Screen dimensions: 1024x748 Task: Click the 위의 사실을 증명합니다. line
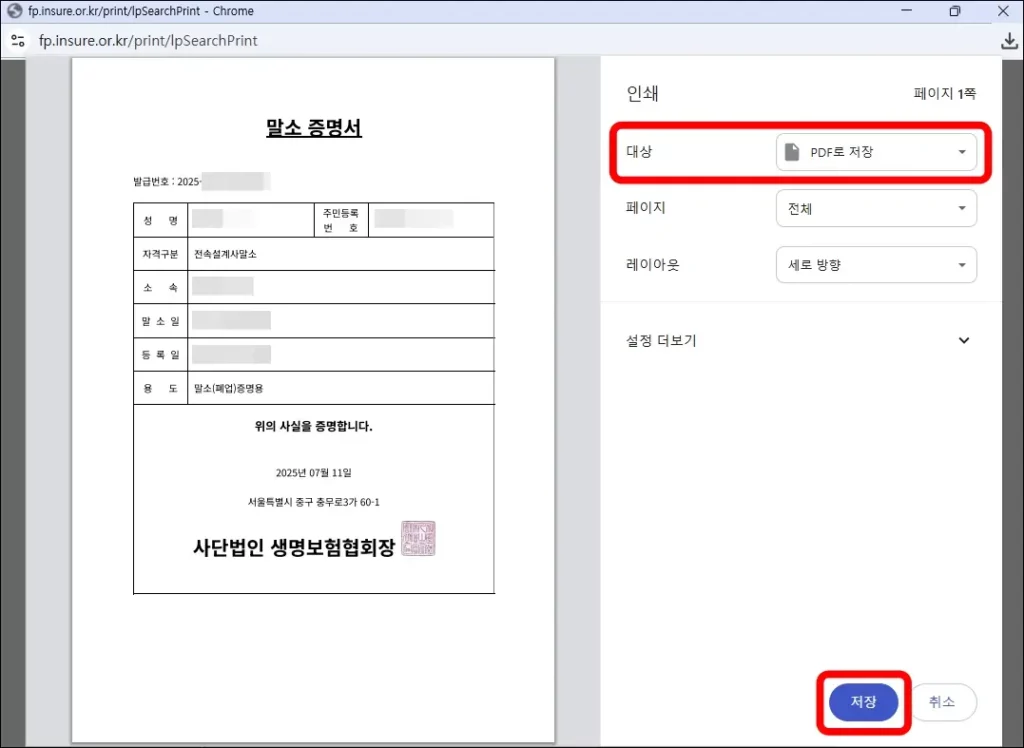[x=313, y=427]
